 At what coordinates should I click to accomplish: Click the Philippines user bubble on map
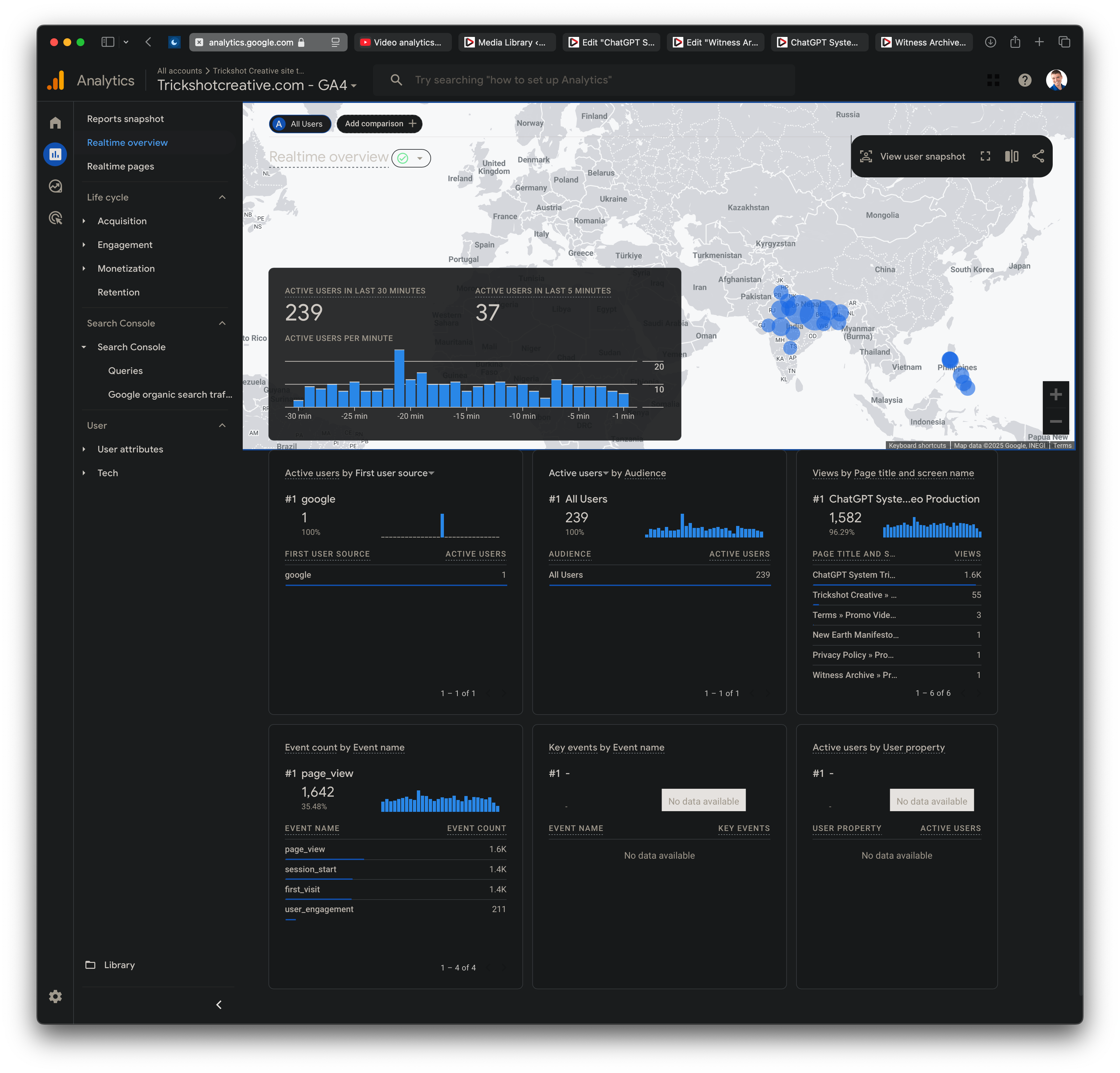[x=950, y=359]
